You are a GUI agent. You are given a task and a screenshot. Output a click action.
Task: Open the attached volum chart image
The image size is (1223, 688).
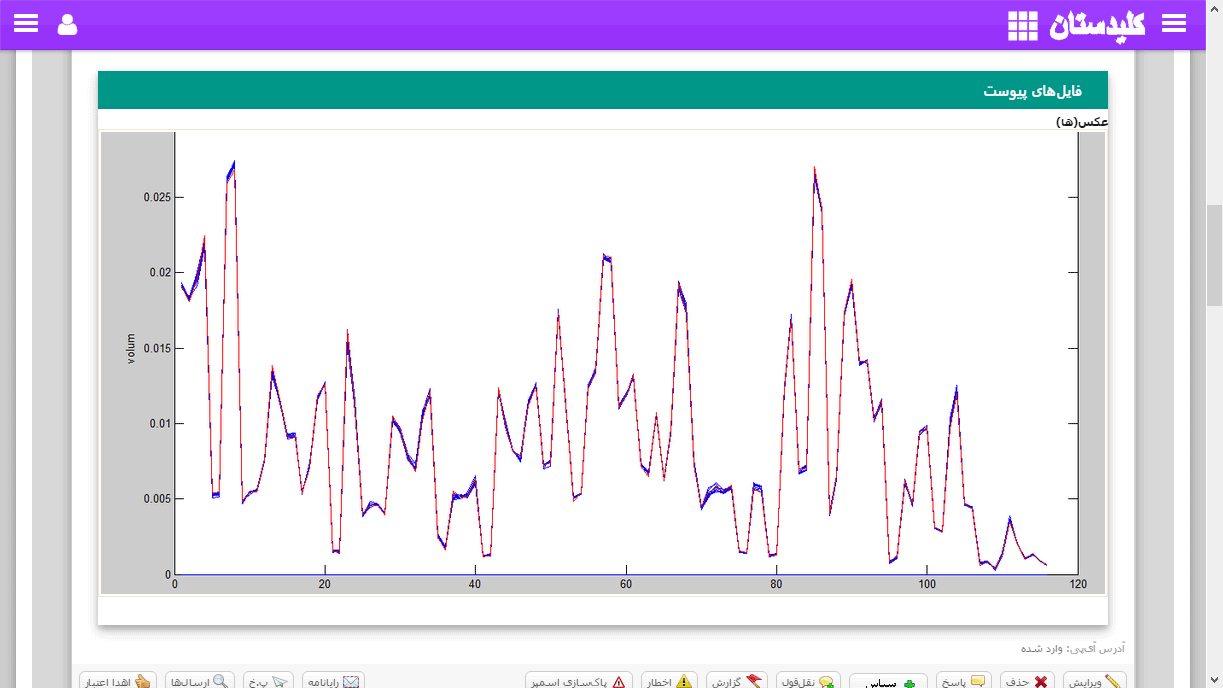603,362
